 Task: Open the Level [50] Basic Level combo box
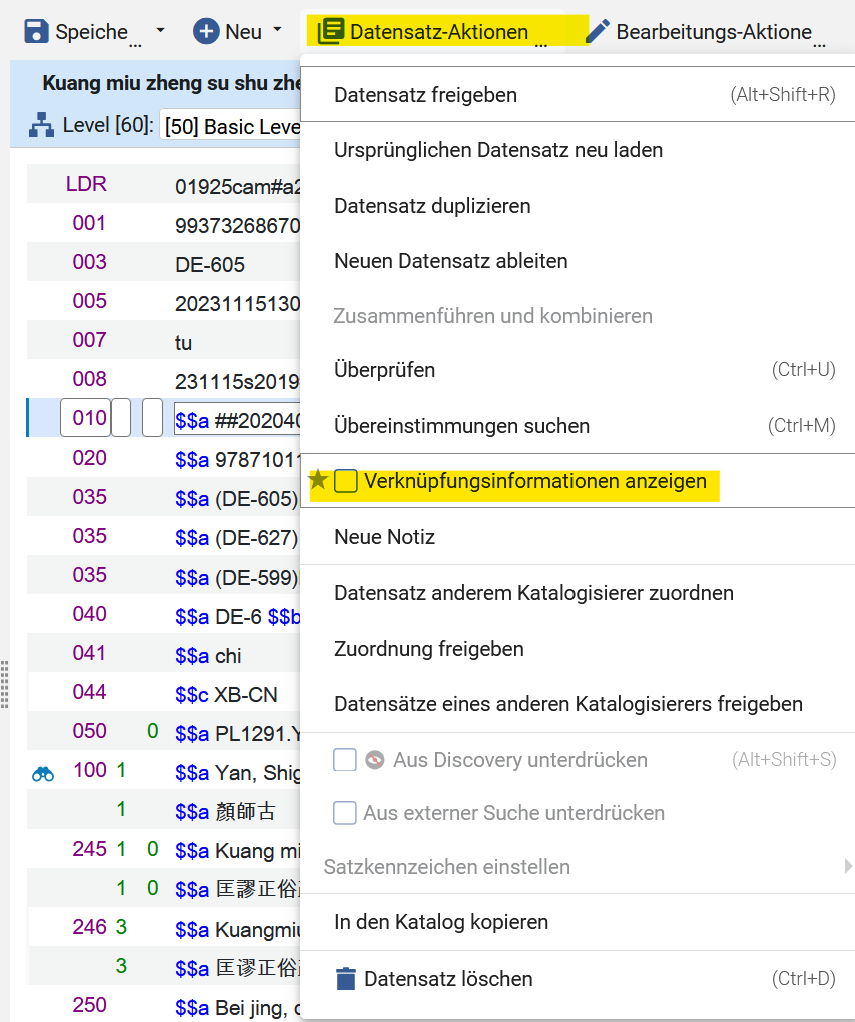tap(232, 127)
